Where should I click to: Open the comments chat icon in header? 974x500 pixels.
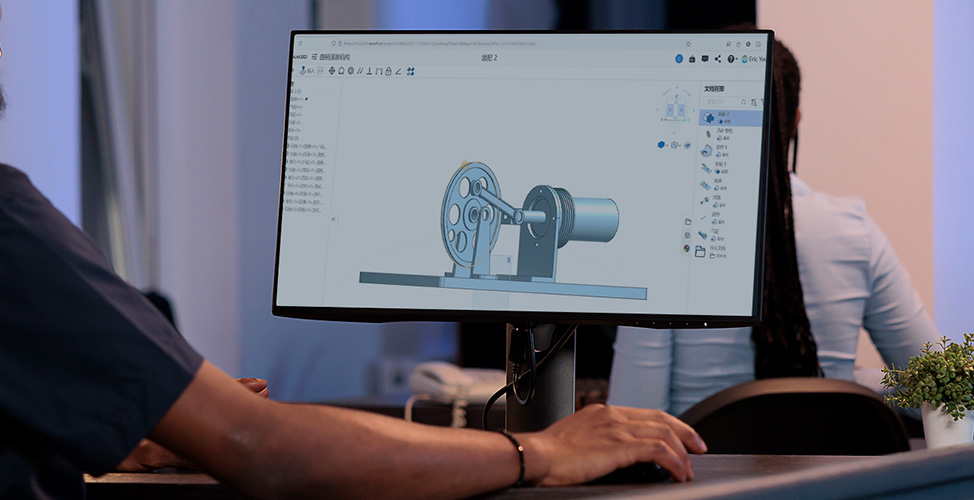[705, 60]
